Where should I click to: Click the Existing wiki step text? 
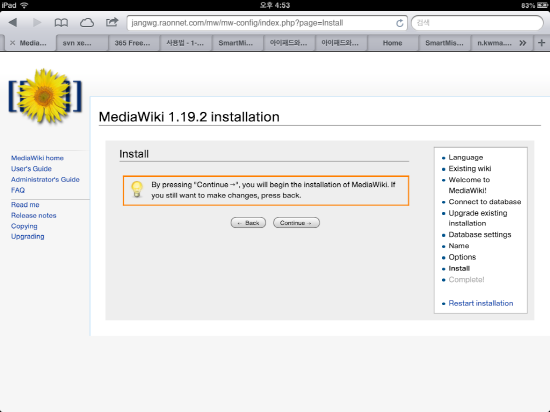[470, 169]
